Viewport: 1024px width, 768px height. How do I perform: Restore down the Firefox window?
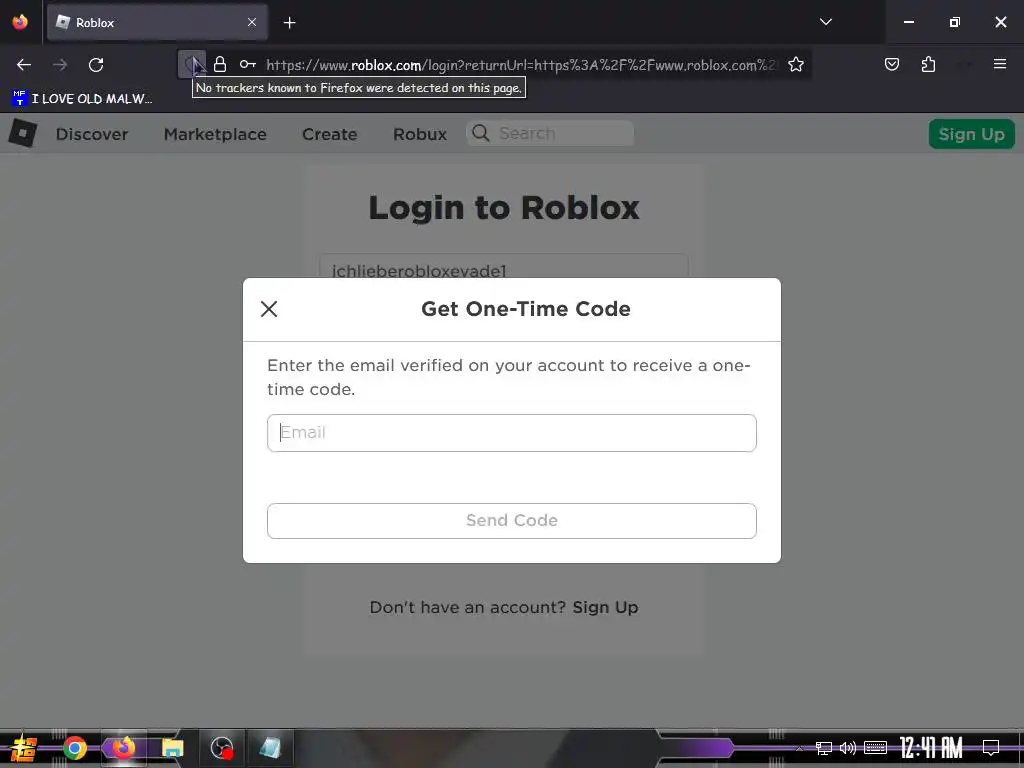[954, 22]
